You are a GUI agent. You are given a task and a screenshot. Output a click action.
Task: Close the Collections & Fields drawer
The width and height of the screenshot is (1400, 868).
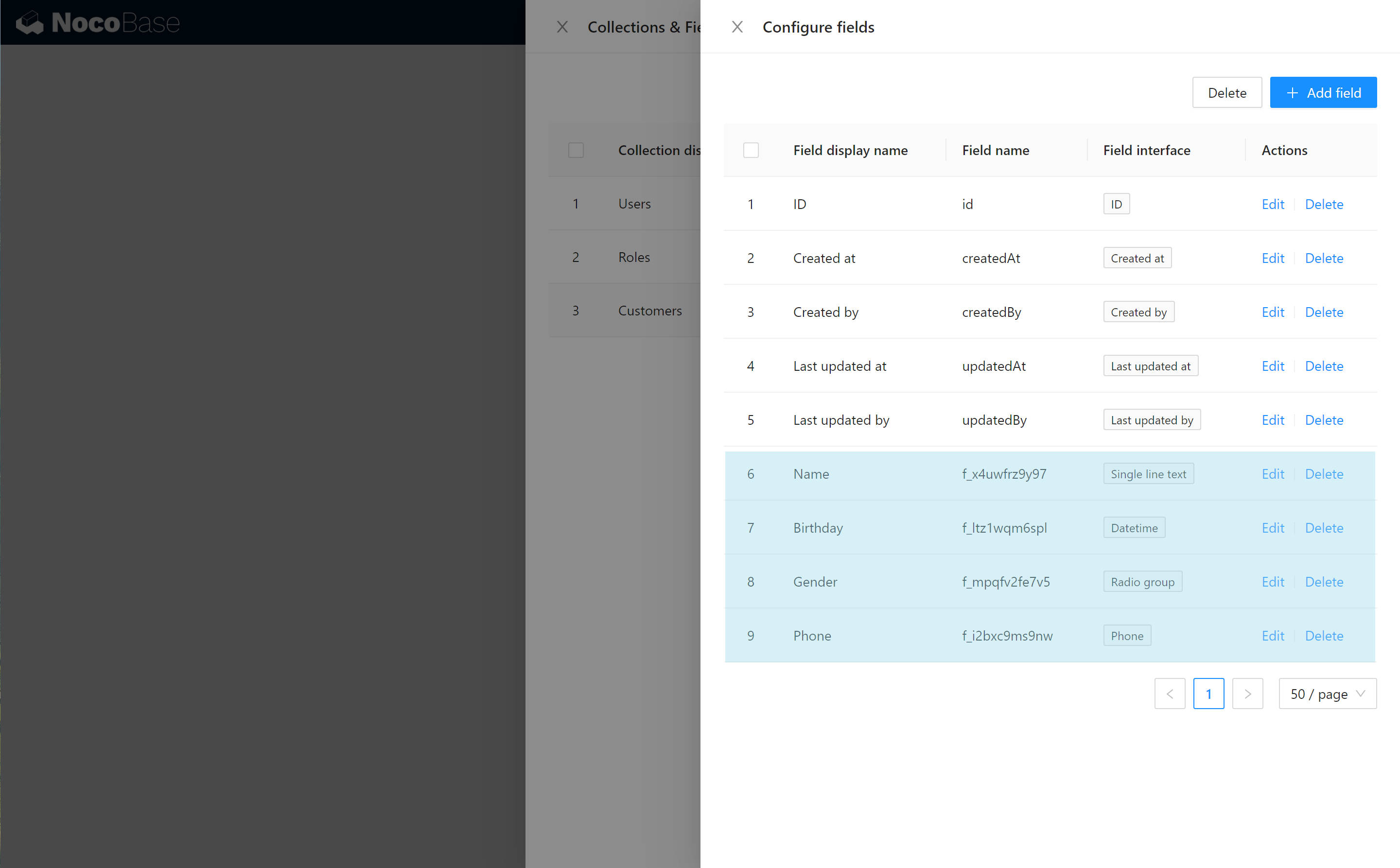561,27
